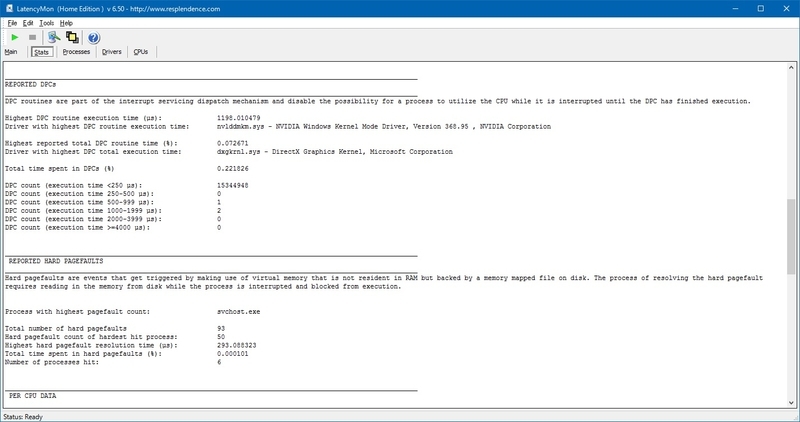Click the value 0.072671

tap(233, 143)
